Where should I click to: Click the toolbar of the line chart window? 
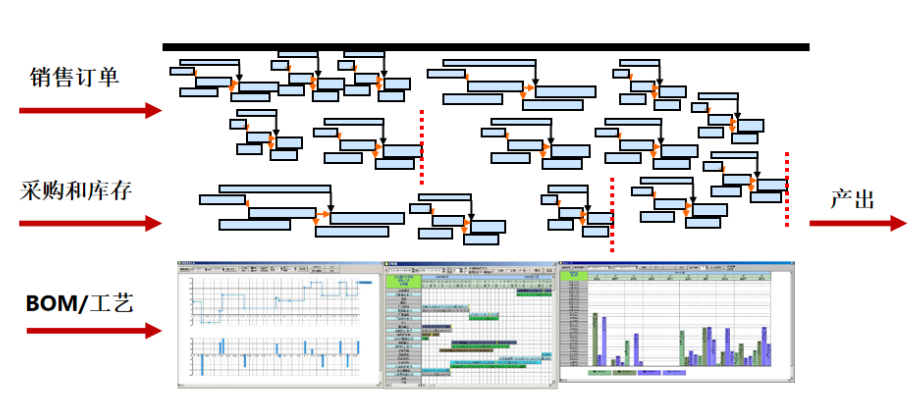(277, 269)
